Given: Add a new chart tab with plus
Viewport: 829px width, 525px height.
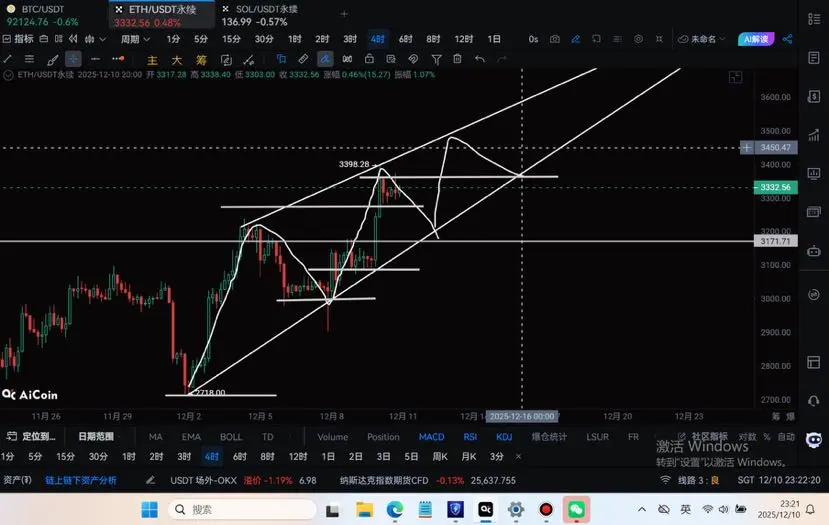Looking at the screenshot, I should (344, 14).
